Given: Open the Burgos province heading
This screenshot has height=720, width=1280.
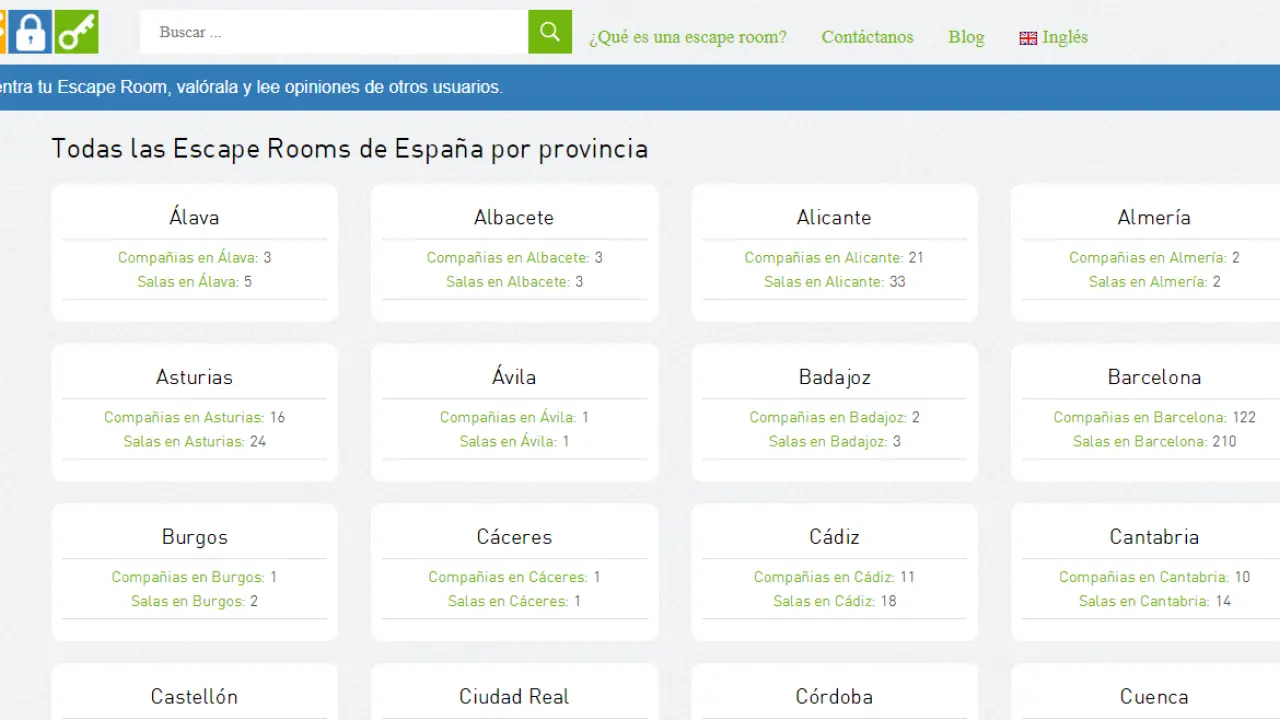Looking at the screenshot, I should 194,537.
